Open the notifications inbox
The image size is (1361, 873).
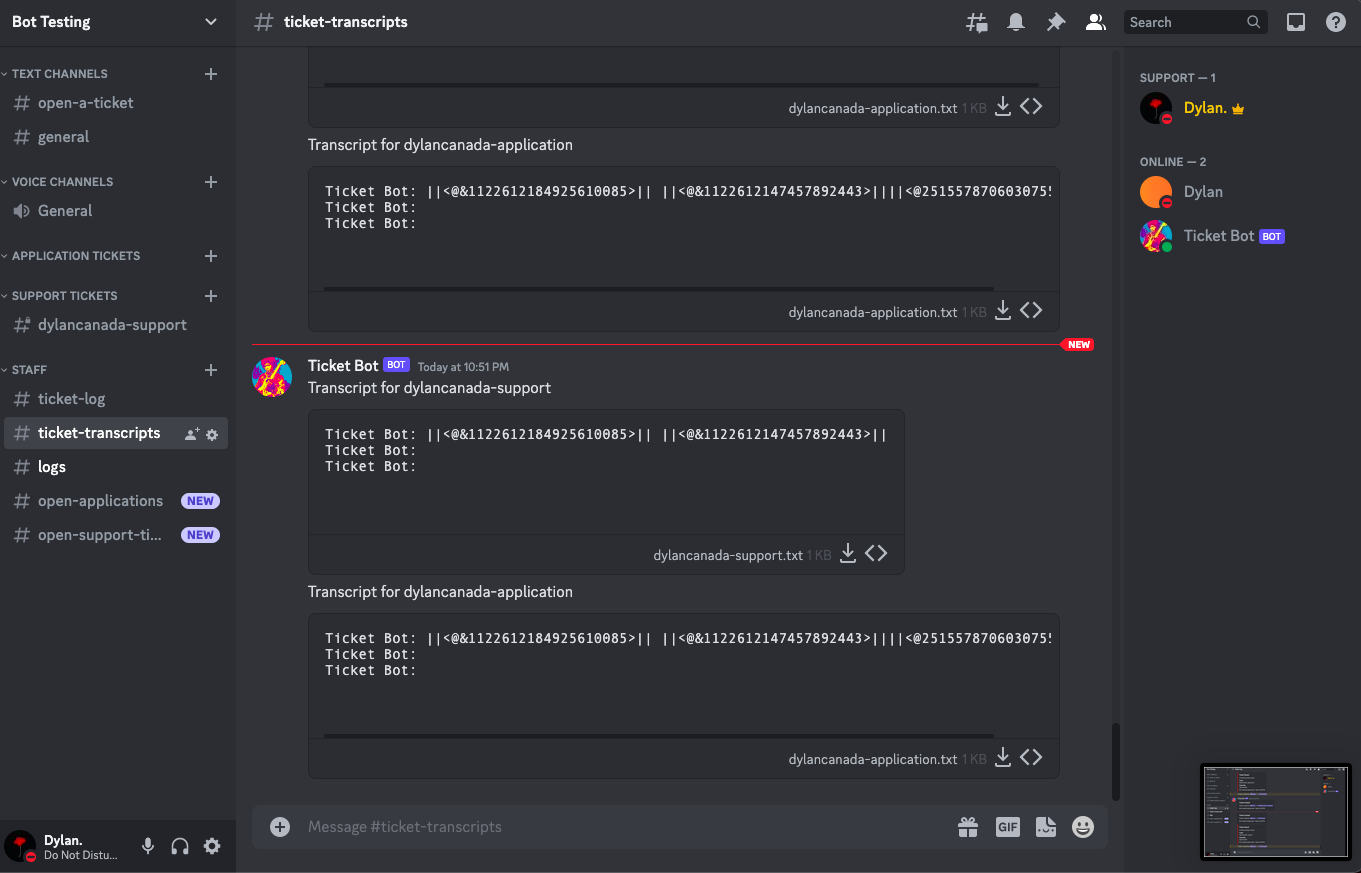coord(1016,21)
